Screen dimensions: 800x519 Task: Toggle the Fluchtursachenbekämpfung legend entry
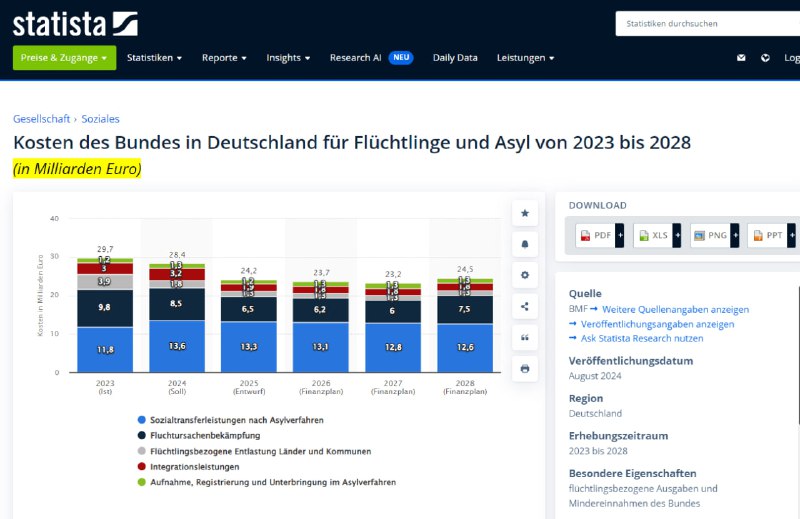(204, 436)
